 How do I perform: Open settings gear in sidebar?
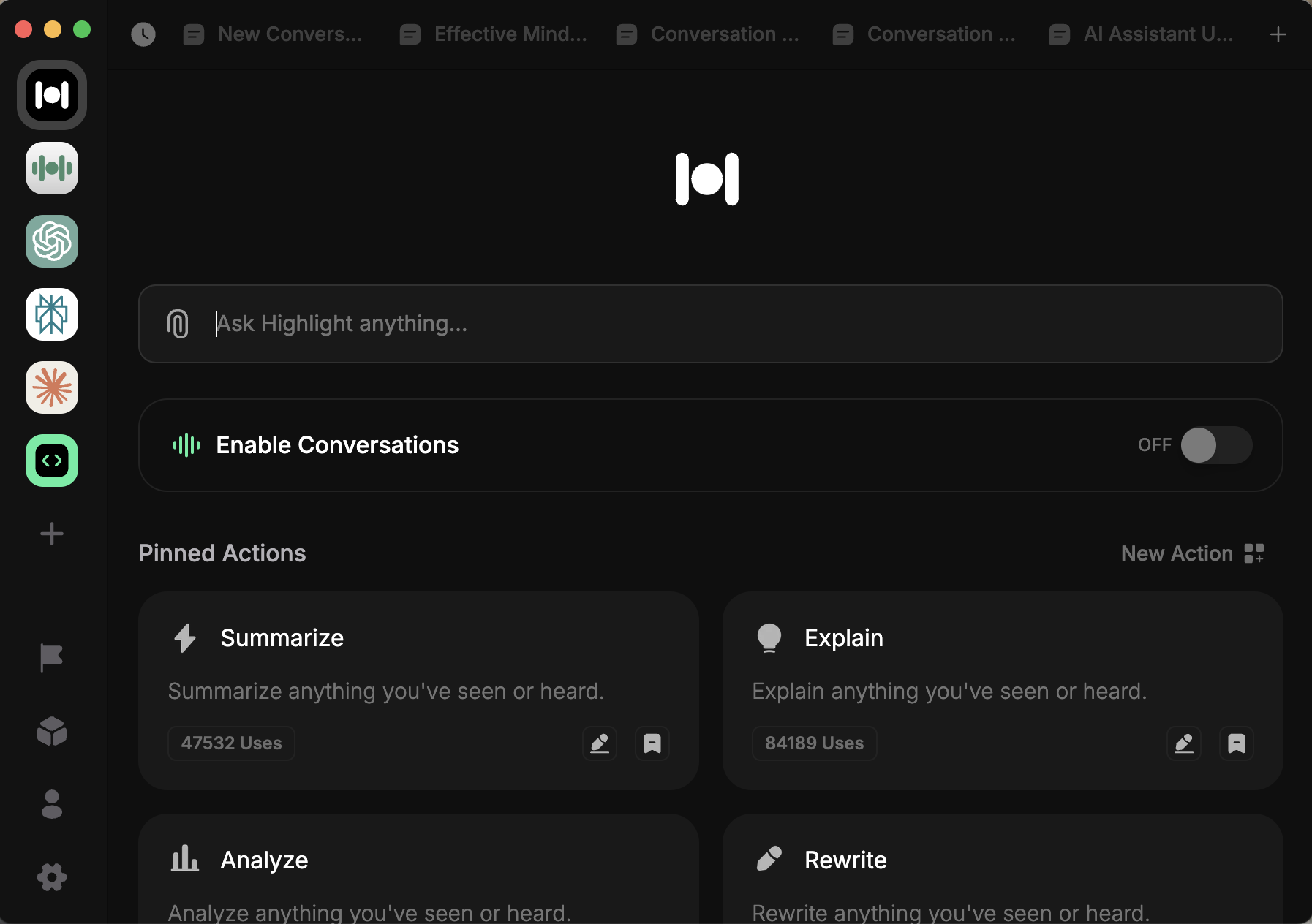click(x=52, y=877)
